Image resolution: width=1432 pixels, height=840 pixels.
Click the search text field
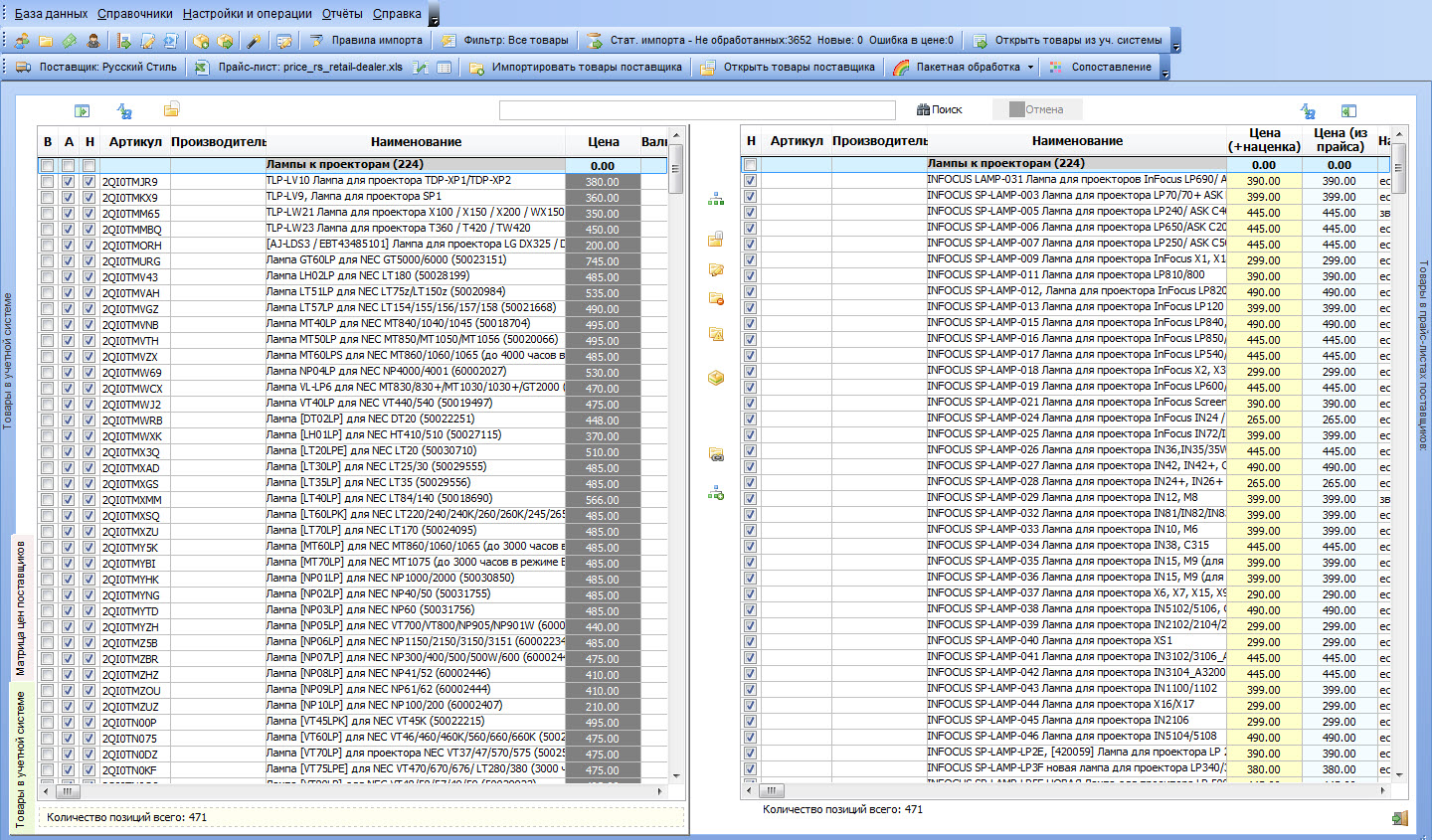[697, 109]
